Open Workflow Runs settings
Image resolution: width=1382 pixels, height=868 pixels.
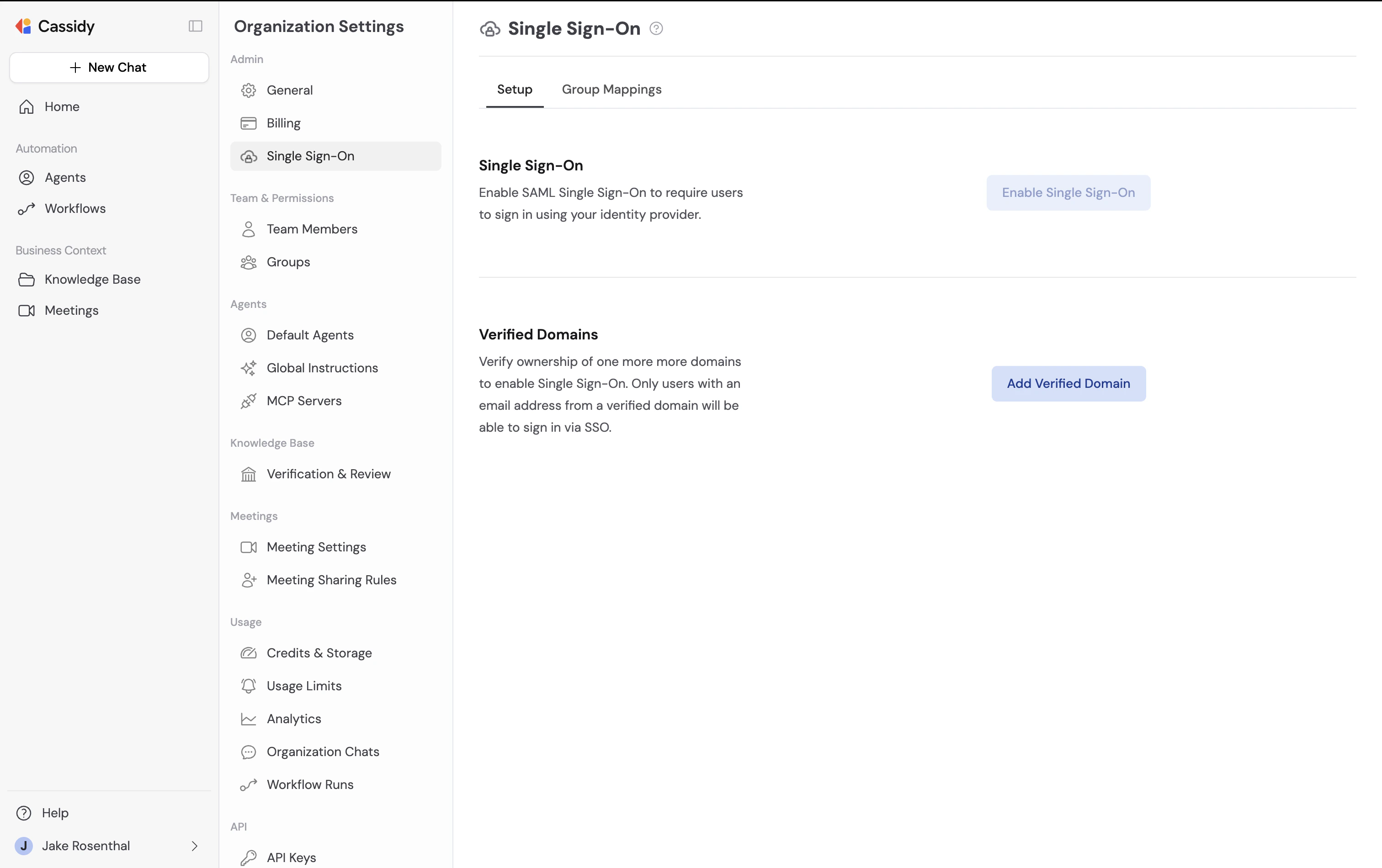point(310,784)
